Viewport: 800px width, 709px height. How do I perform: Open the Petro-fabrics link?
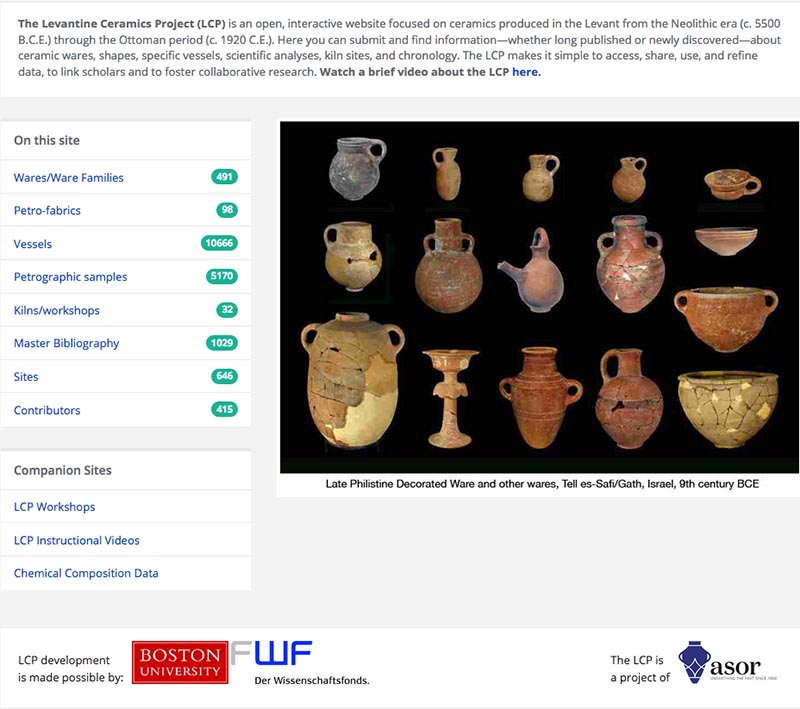tap(47, 210)
